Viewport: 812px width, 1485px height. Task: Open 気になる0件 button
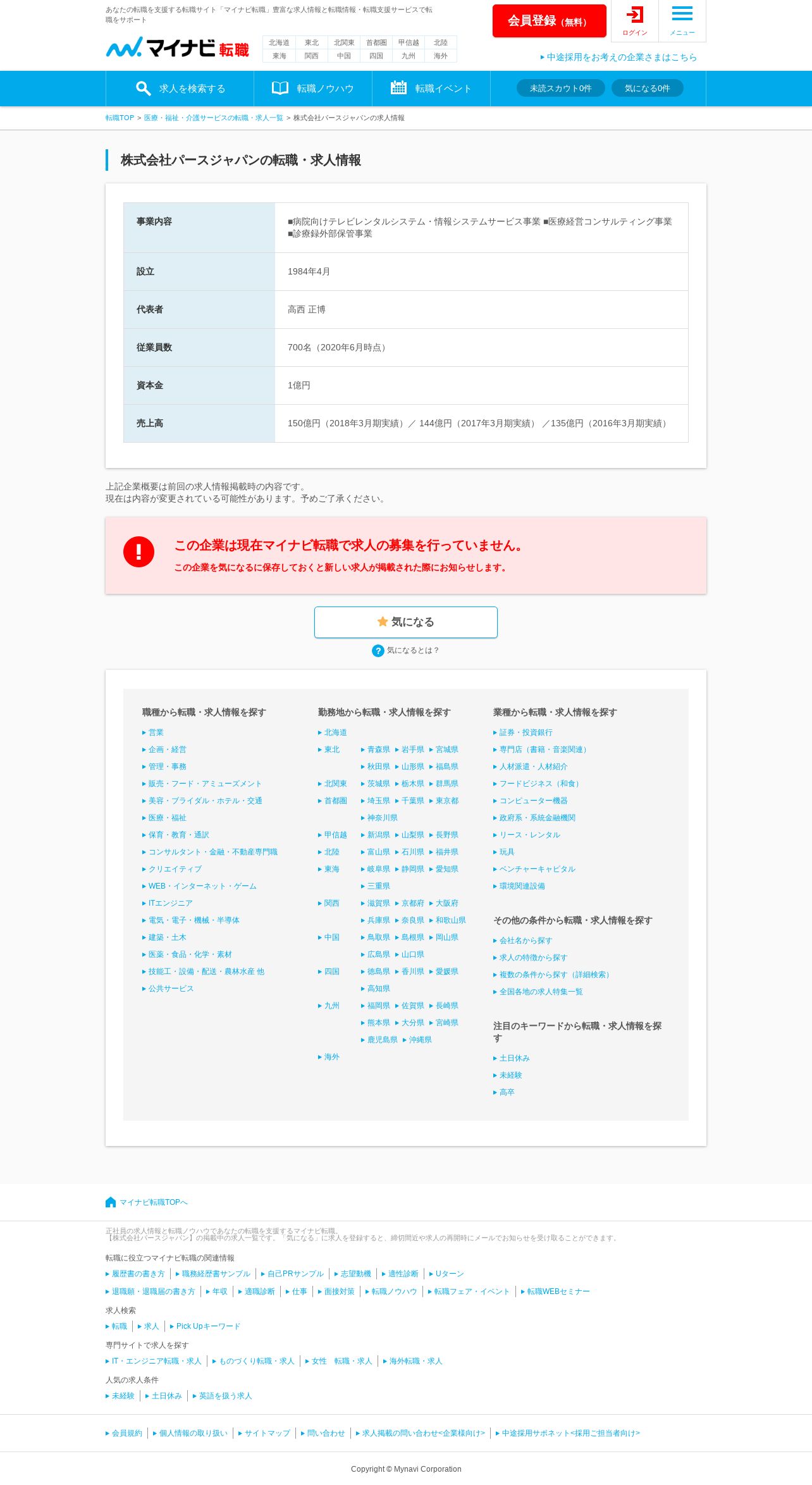(647, 88)
